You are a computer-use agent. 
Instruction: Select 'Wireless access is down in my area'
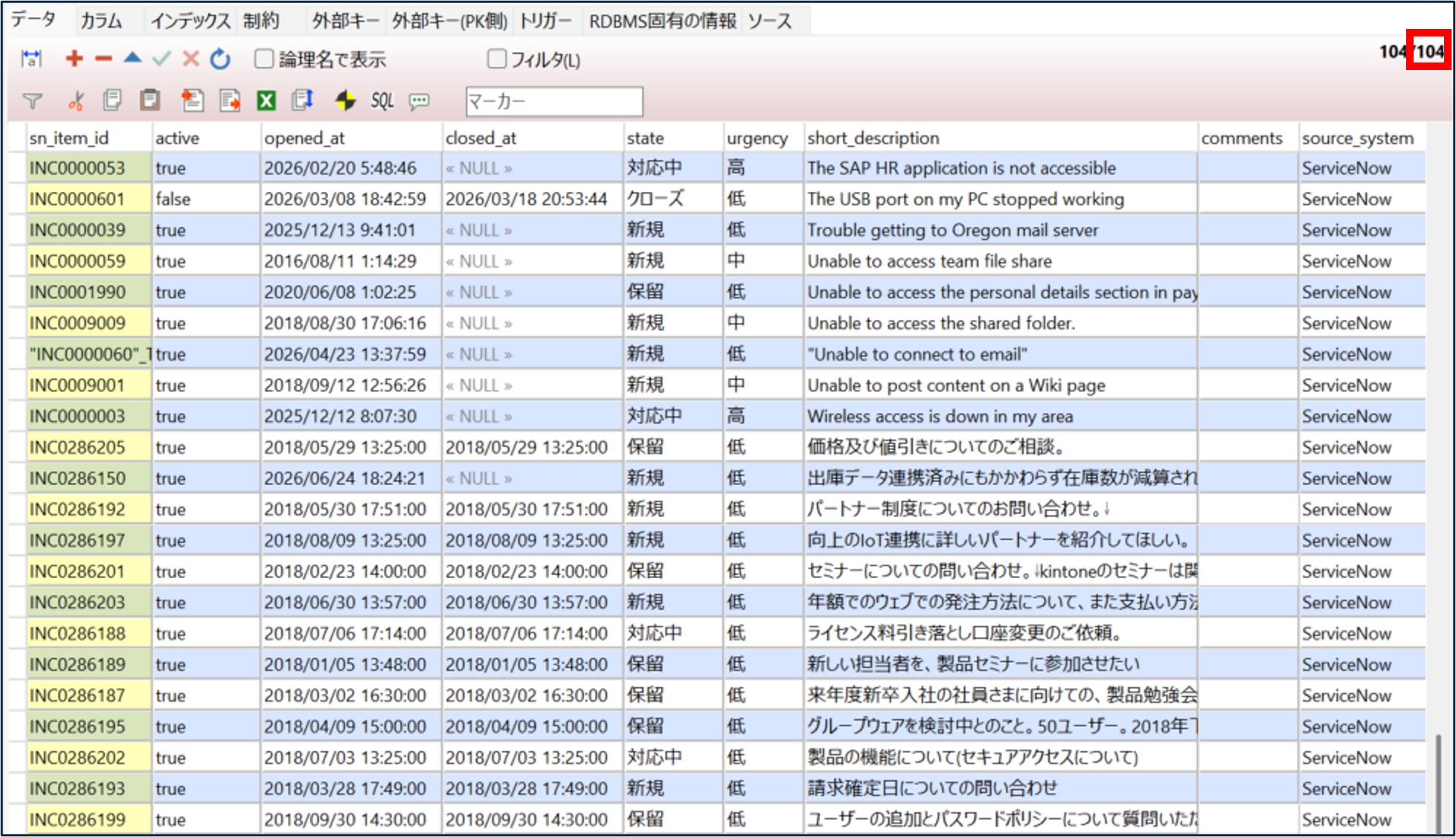point(1001,417)
